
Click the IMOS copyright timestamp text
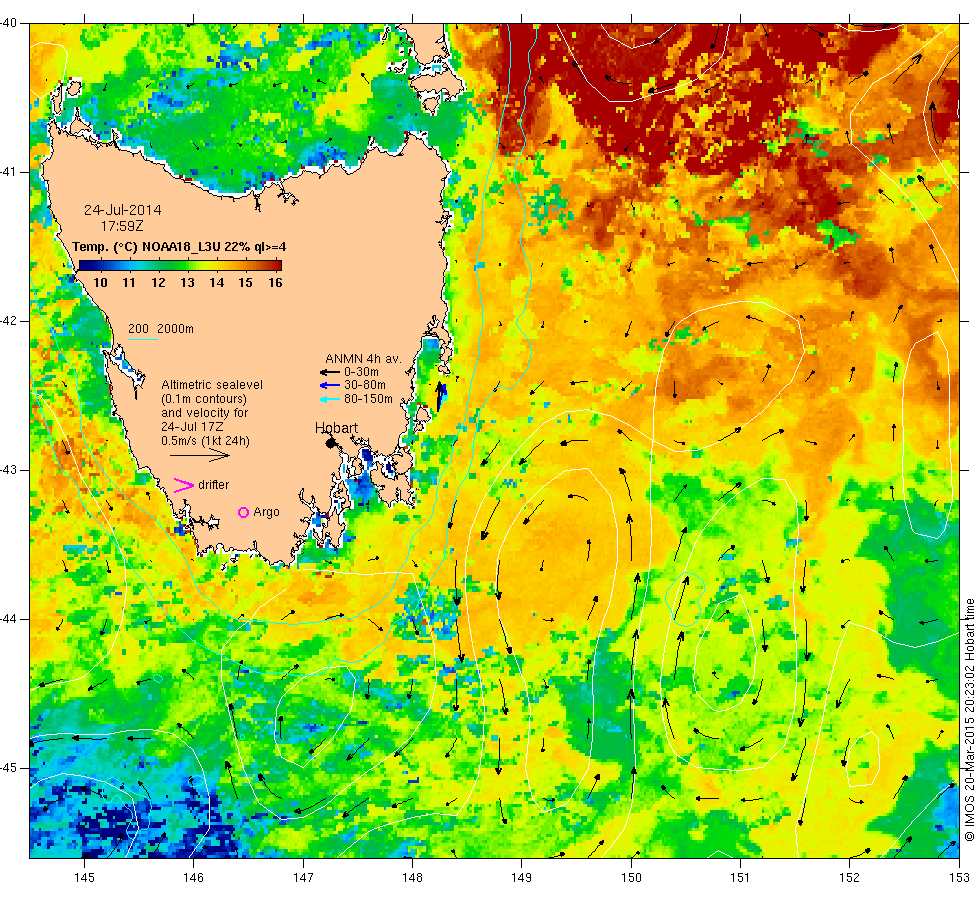pyautogui.click(x=969, y=720)
